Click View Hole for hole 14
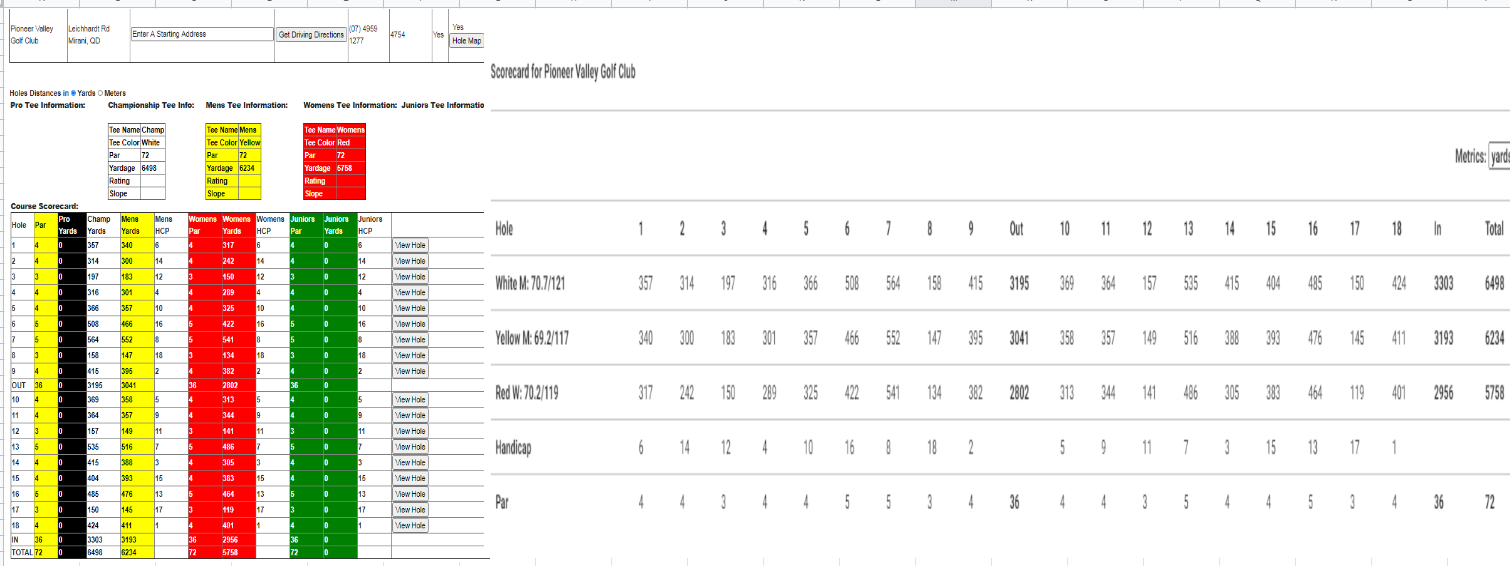 411,462
